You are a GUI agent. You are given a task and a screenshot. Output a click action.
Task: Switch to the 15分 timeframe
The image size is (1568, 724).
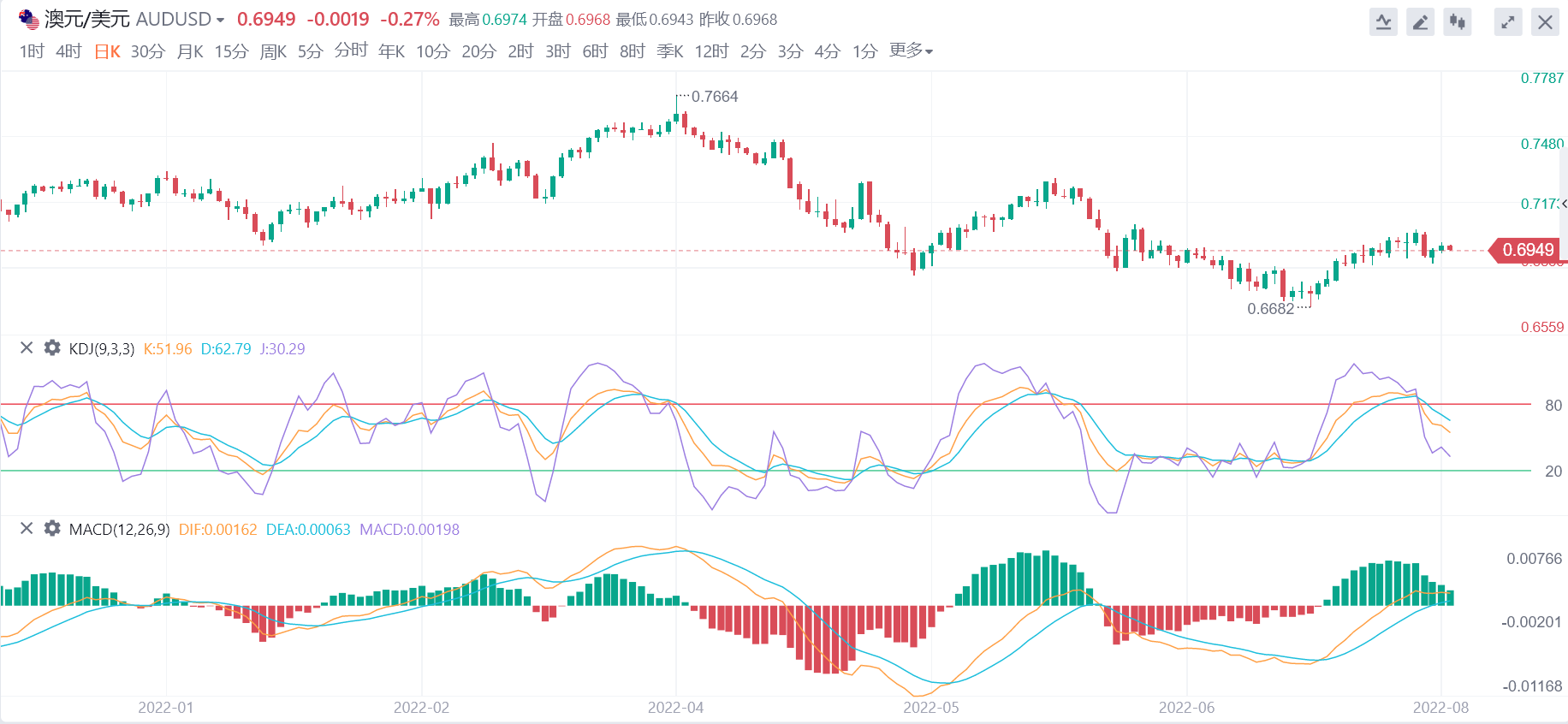(231, 51)
